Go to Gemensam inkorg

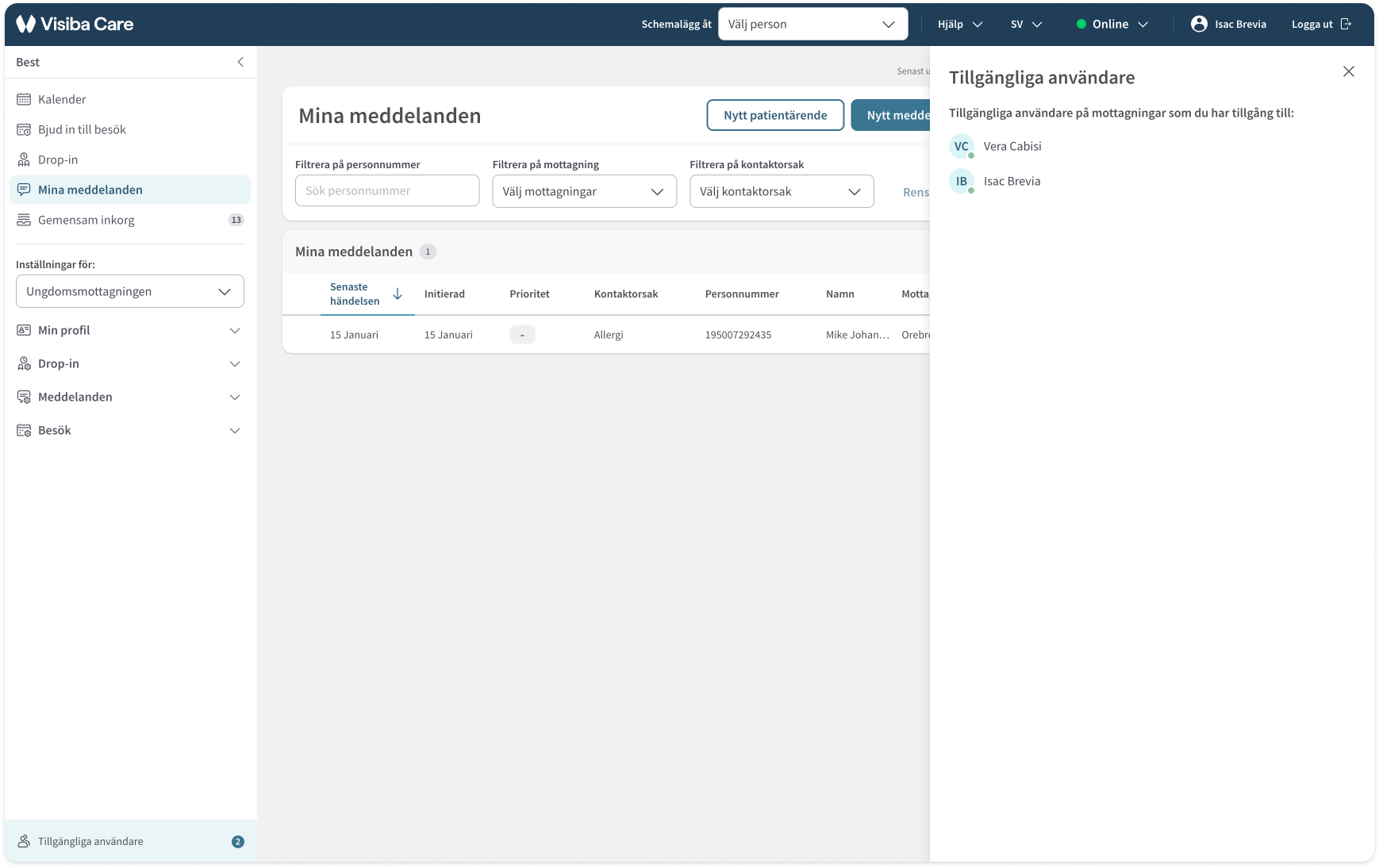[x=86, y=220]
